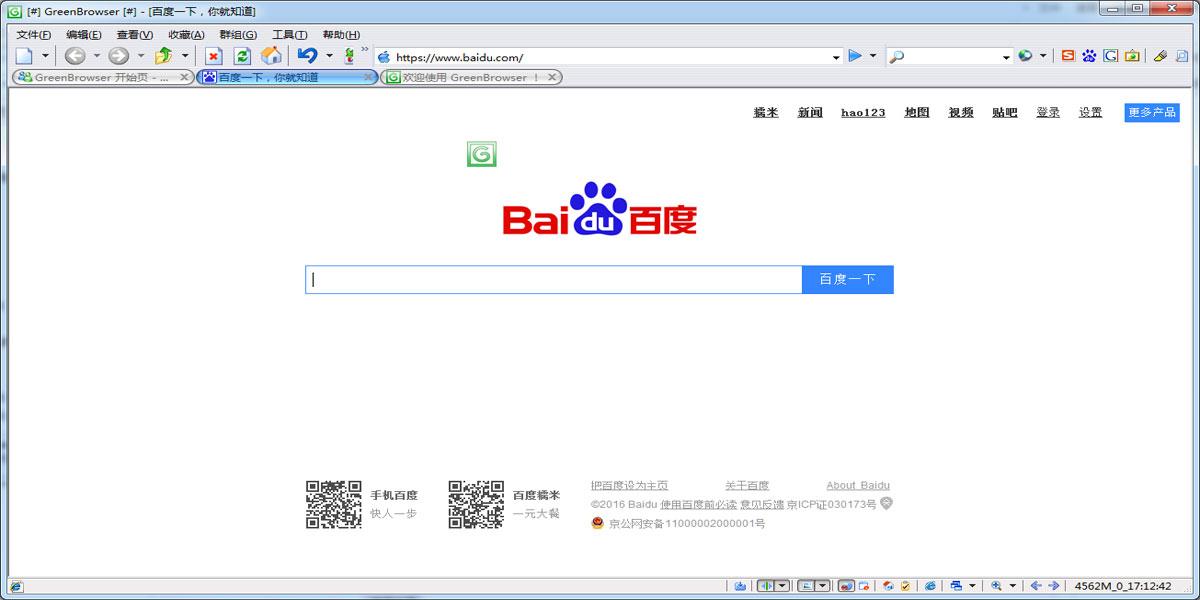This screenshot has width=1200, height=600.
Task: Stop loading the current page
Action: pos(212,56)
